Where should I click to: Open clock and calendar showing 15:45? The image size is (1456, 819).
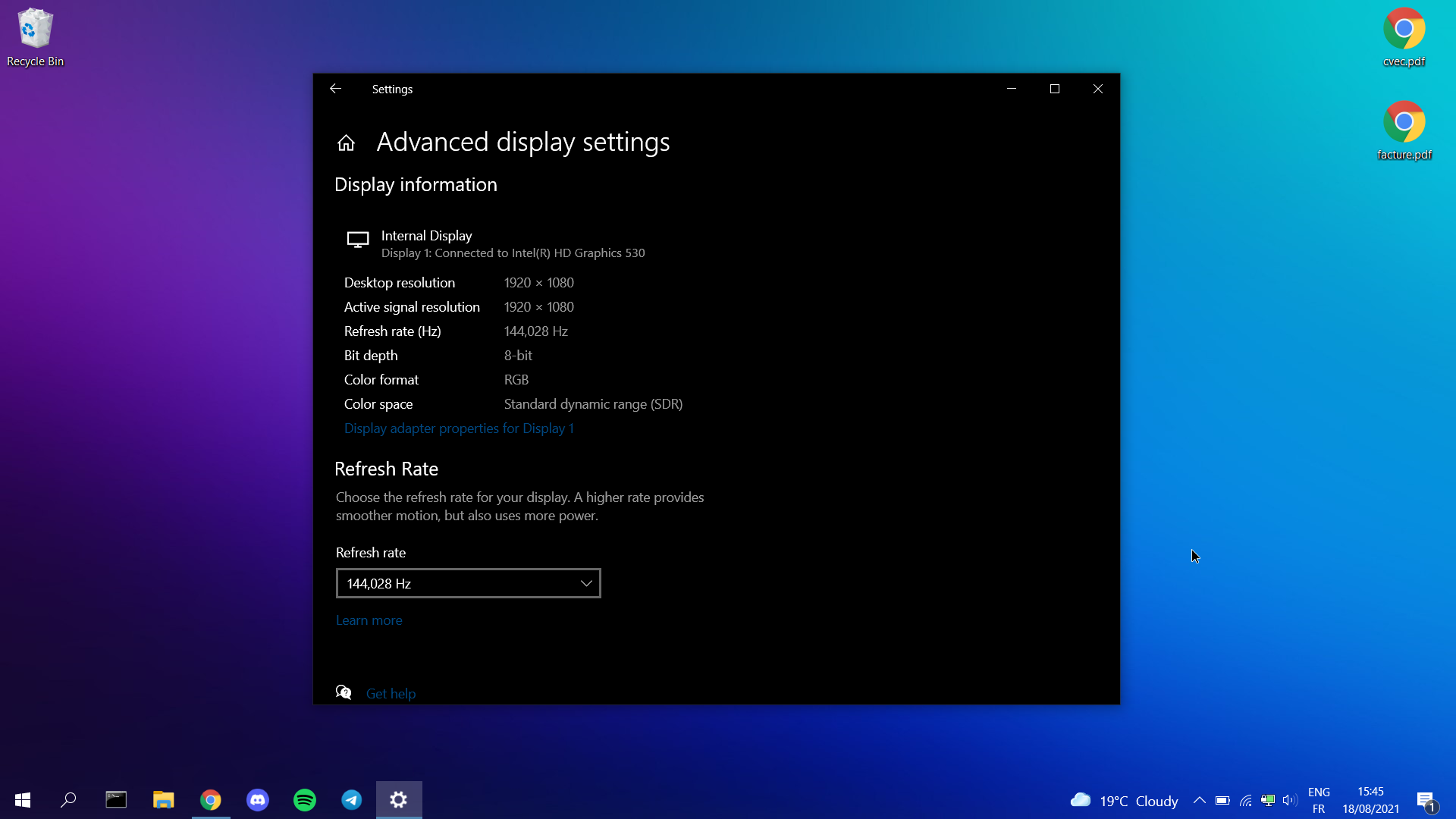1370,801
